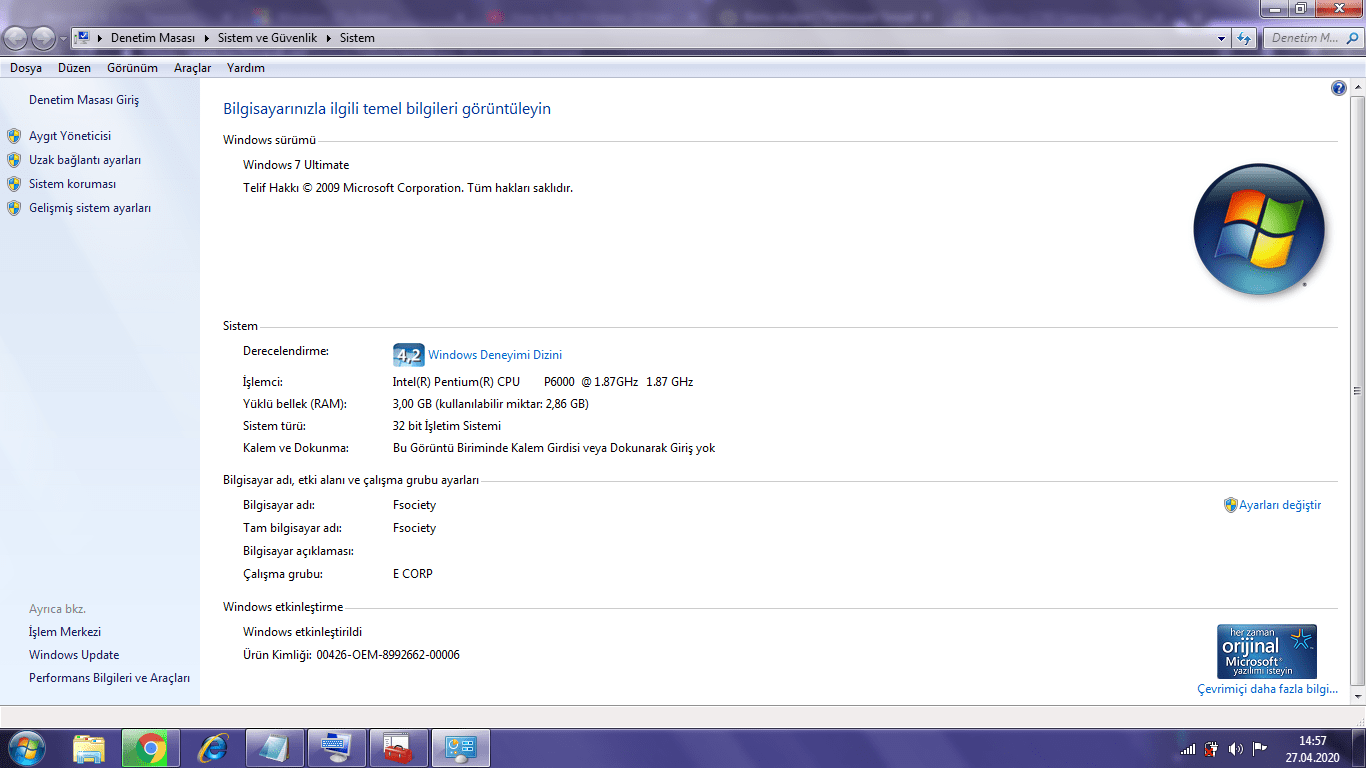Open the Windows Deneyimi Dizini link
Screen dimensions: 1366x768
495,355
